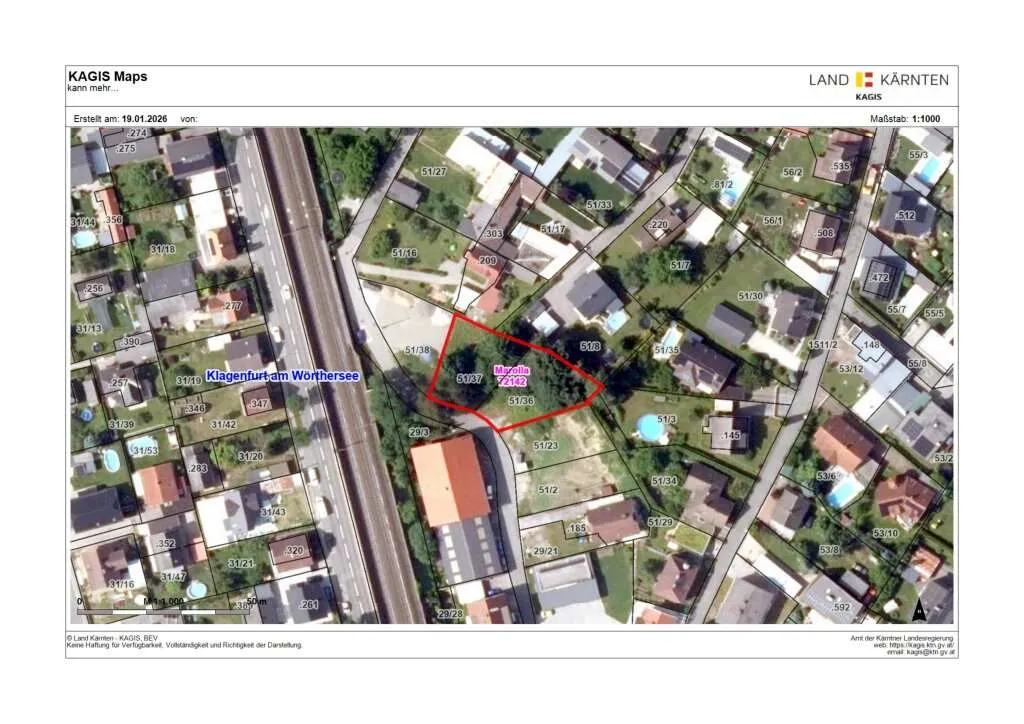Select parcel label 53/6

tap(826, 476)
